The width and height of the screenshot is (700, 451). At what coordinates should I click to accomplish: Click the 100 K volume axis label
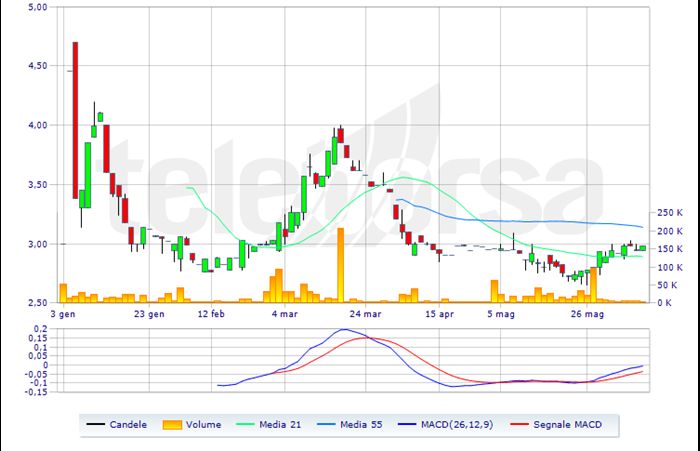(670, 267)
